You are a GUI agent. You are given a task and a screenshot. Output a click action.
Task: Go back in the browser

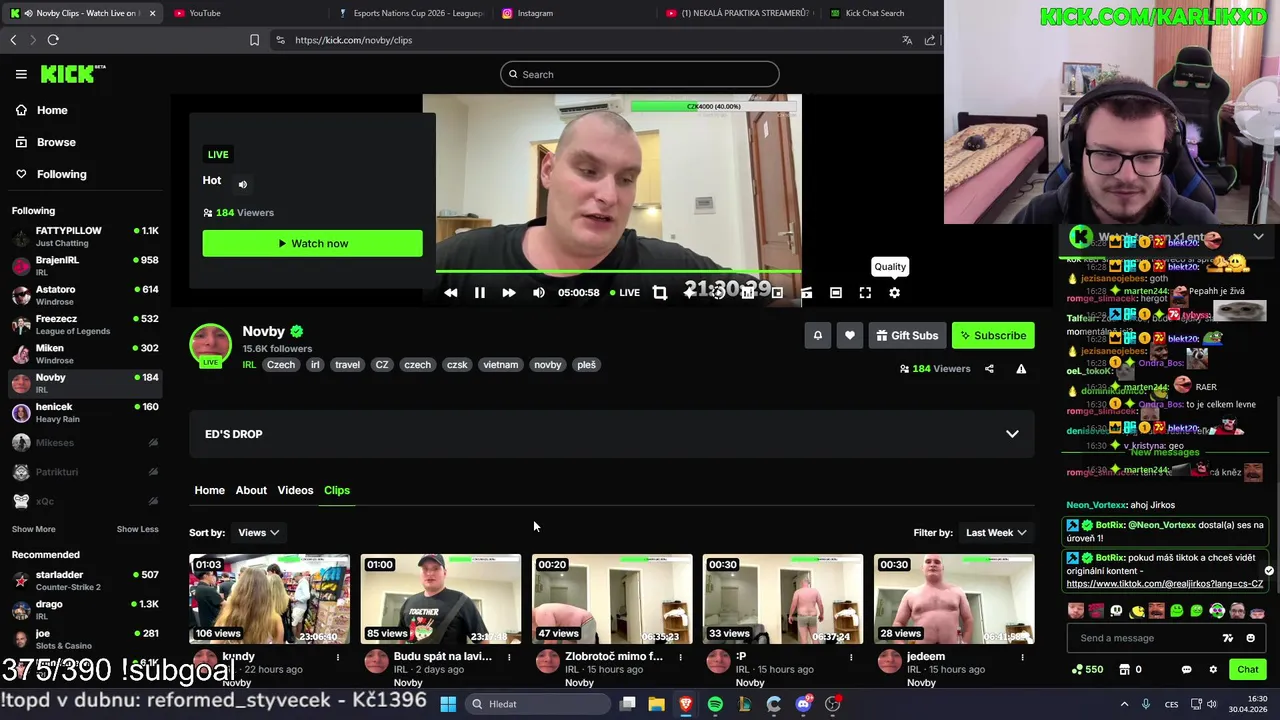[13, 40]
